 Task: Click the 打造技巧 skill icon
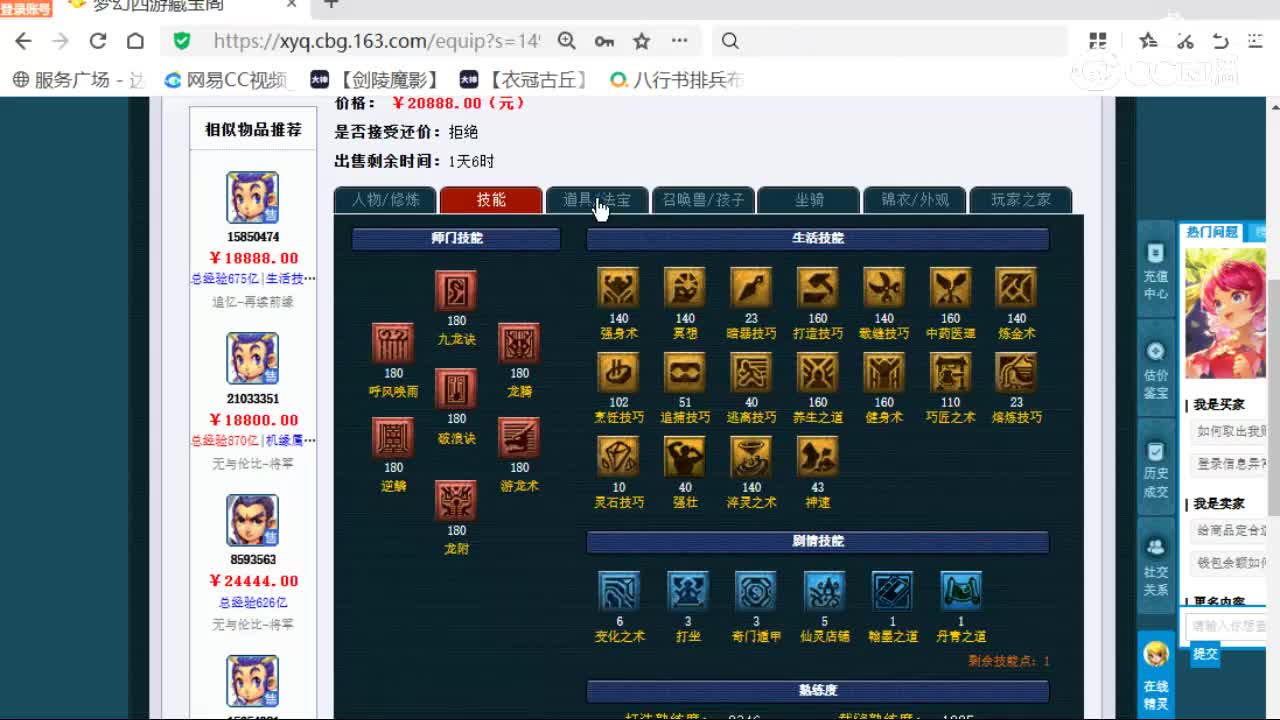(816, 290)
